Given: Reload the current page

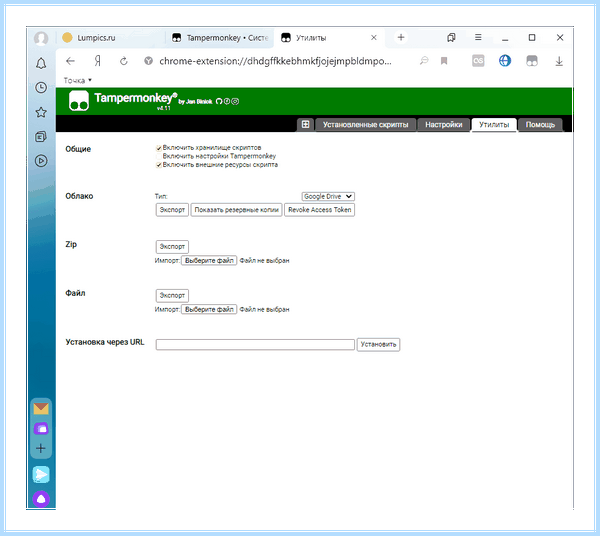Looking at the screenshot, I should coord(124,61).
